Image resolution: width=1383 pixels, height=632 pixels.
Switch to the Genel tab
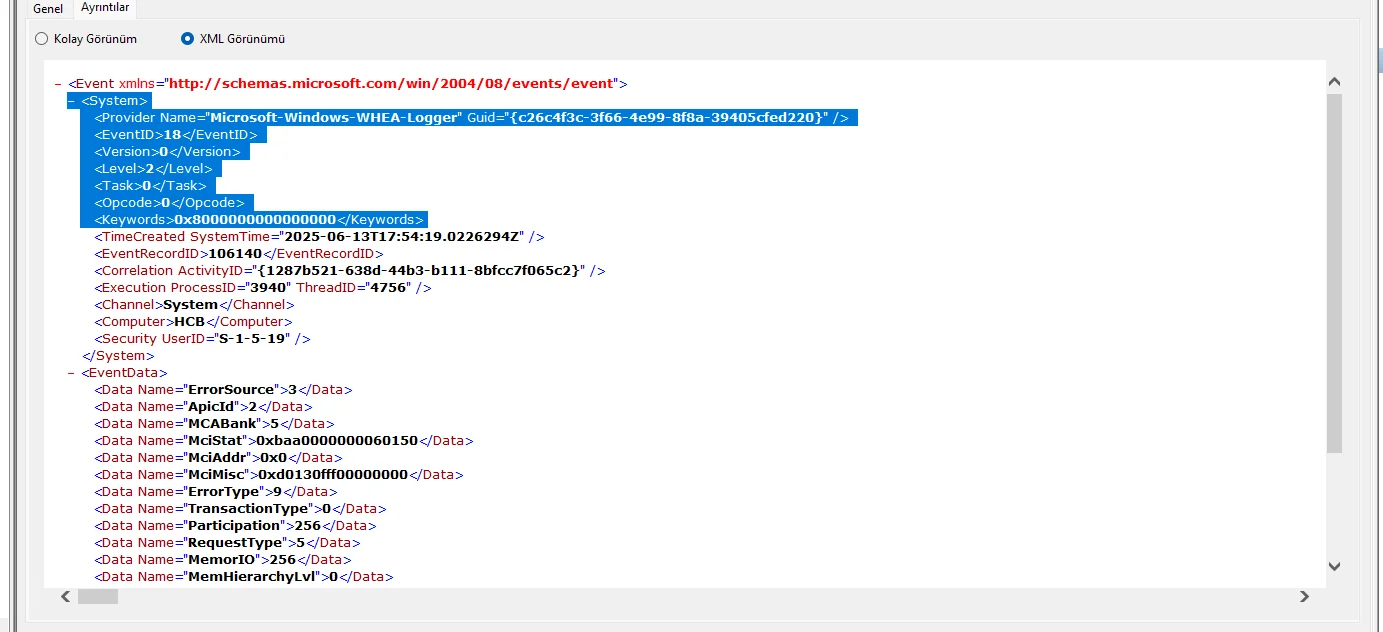click(48, 9)
